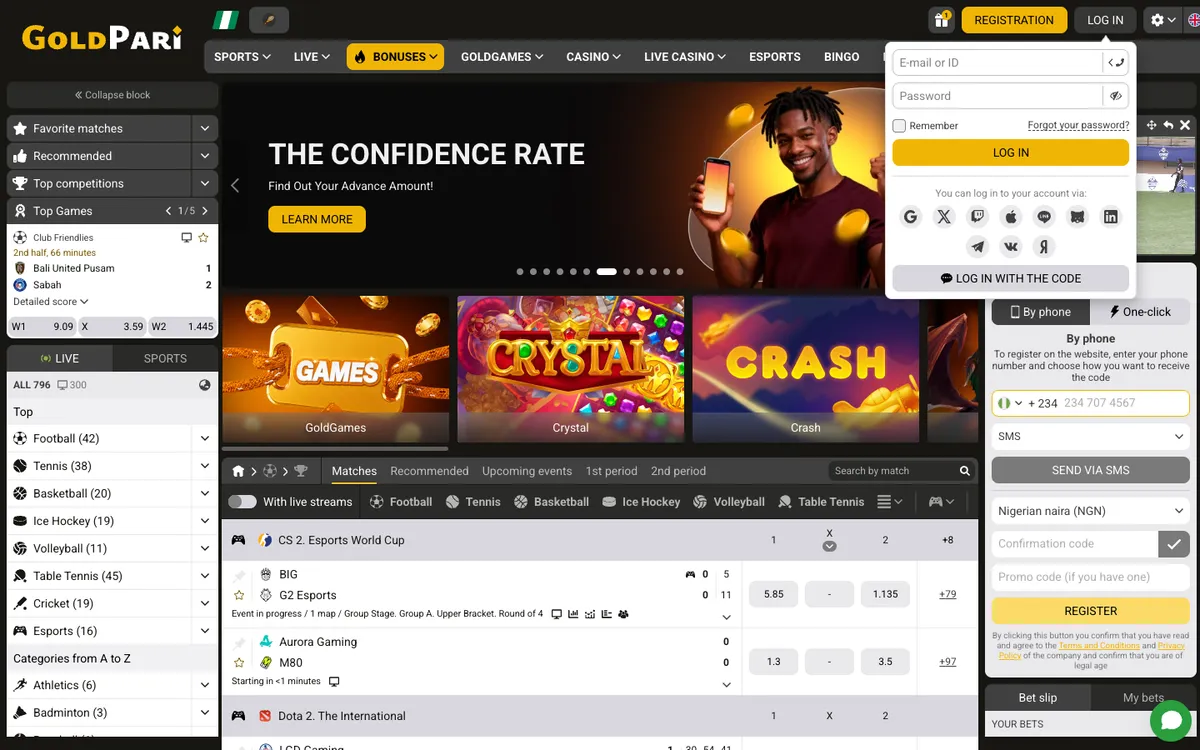1200x750 pixels.
Task: Open Sports menu in top navigation
Action: pyautogui.click(x=243, y=57)
